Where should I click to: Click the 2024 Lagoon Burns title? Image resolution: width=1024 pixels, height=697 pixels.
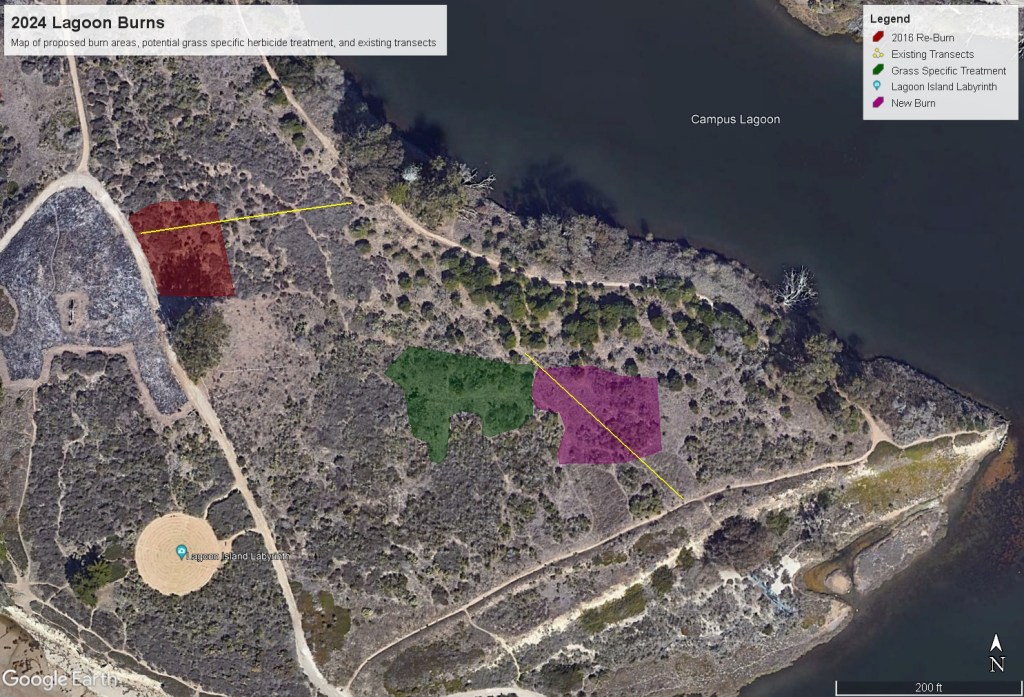[88, 23]
